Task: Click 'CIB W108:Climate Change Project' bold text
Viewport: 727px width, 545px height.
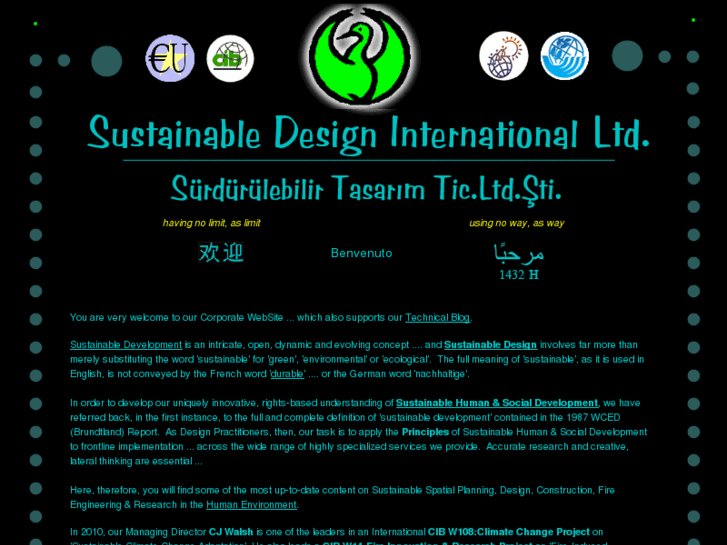Action: (x=509, y=532)
